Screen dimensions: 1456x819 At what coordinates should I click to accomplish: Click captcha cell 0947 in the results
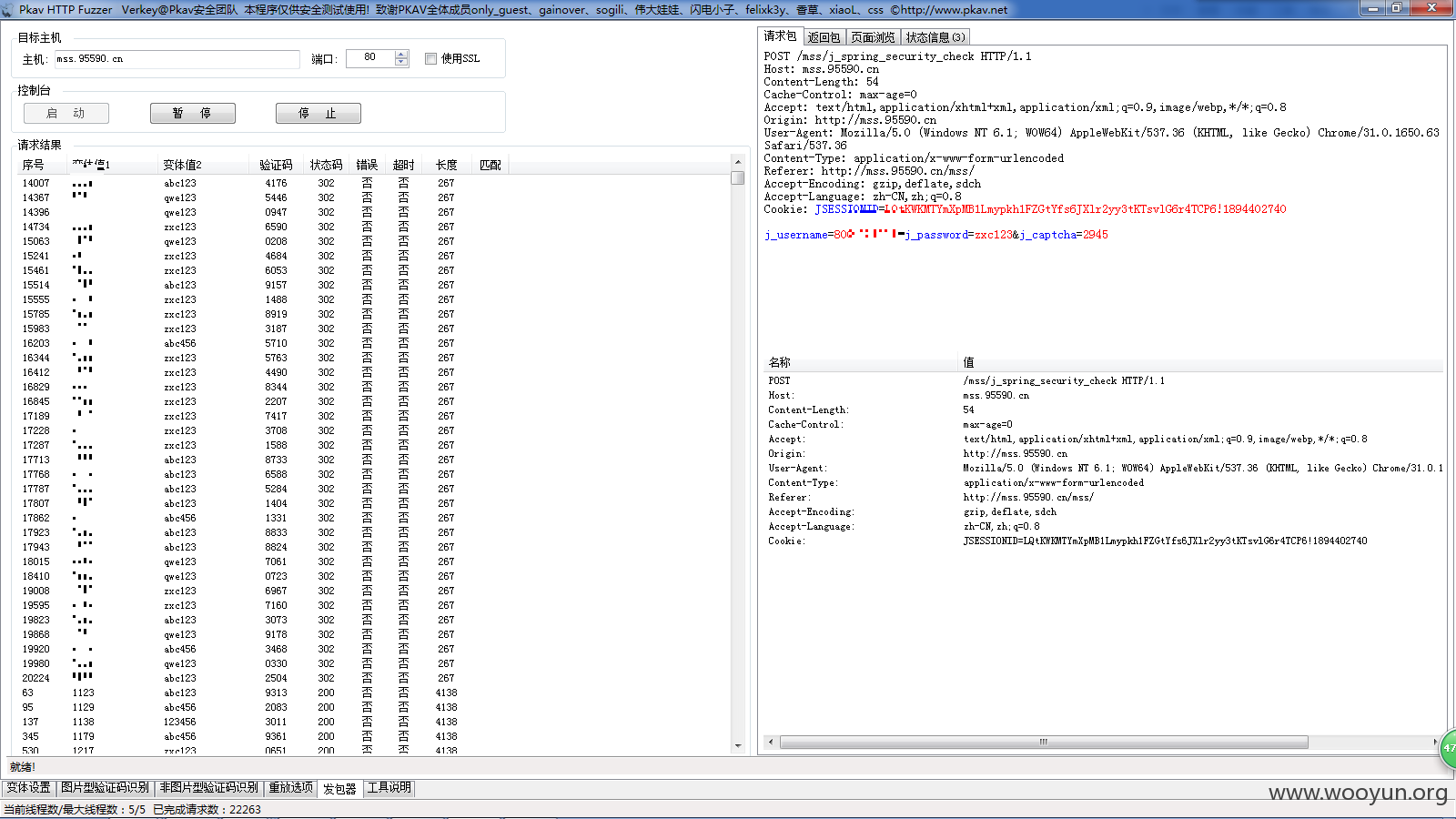coord(276,212)
